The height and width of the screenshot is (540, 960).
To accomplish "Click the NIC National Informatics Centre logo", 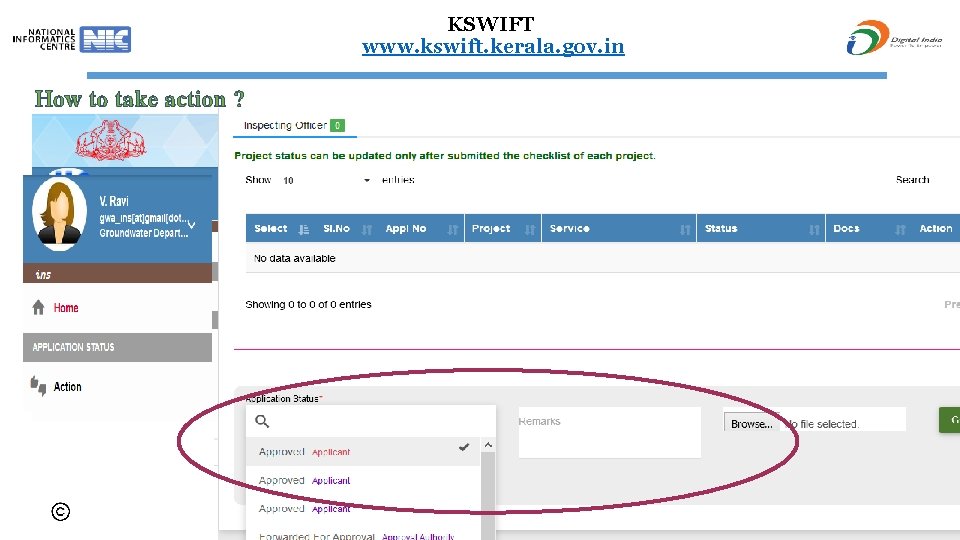I will point(72,39).
